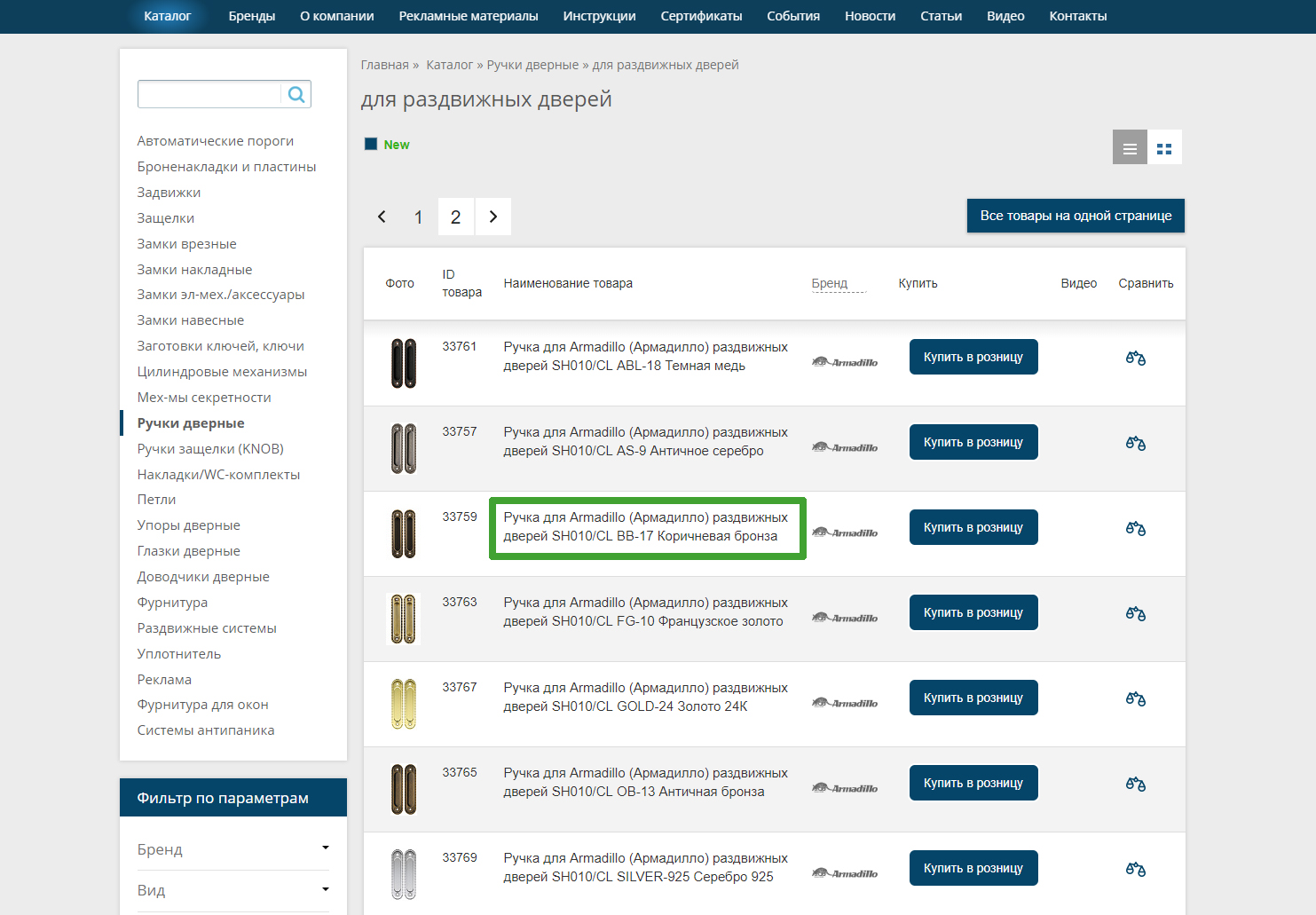
Task: Open Armadillo brand logo for item 33757
Action: (845, 447)
